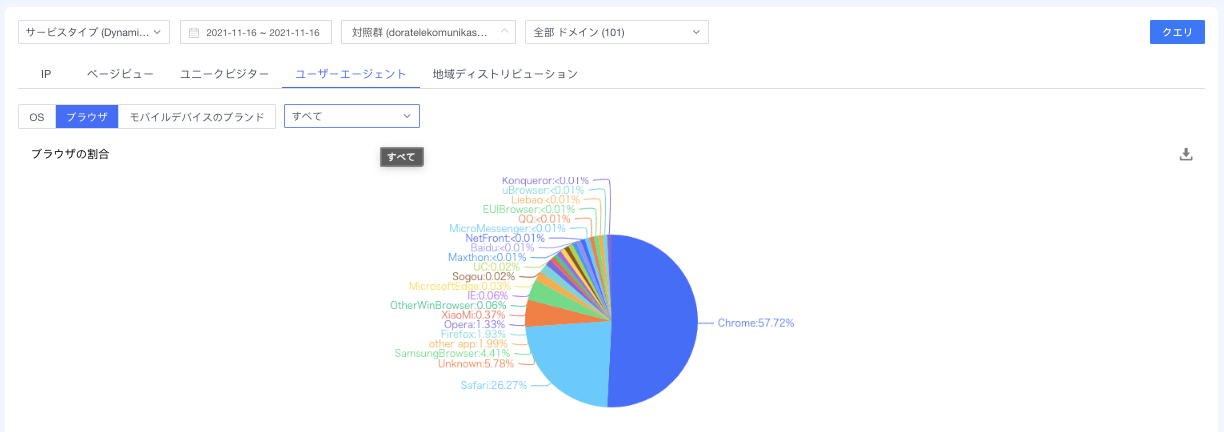The image size is (1224, 432).
Task: Select the EUIBrowser:<0.01% label
Action: (x=529, y=209)
